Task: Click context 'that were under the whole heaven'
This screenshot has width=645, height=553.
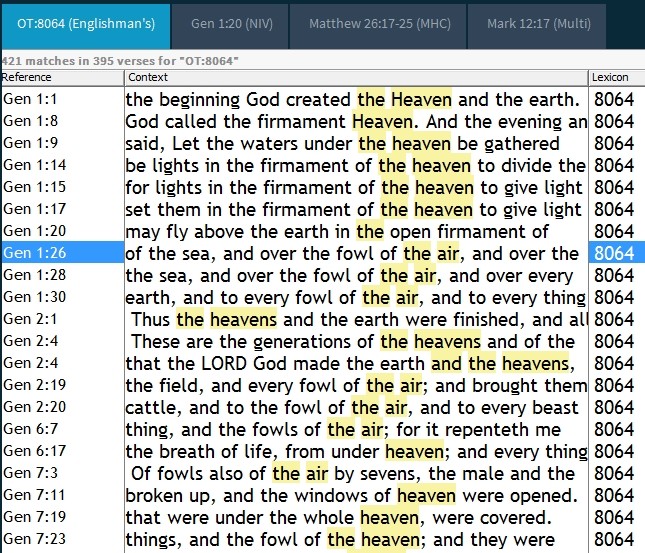Action: 273,518
